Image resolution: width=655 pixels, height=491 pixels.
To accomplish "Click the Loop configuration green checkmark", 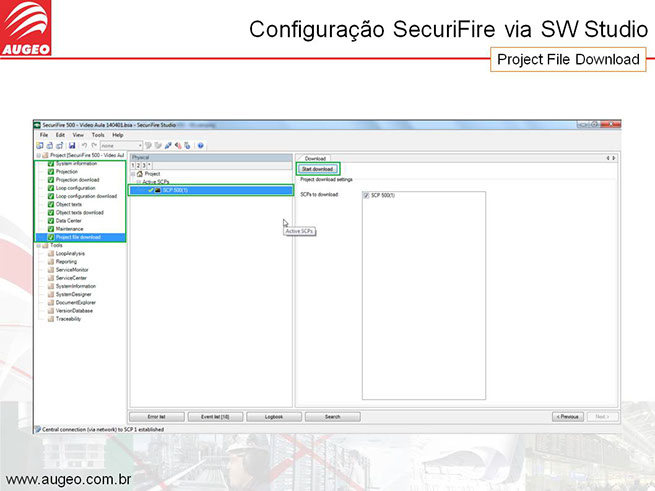I will 51,188.
